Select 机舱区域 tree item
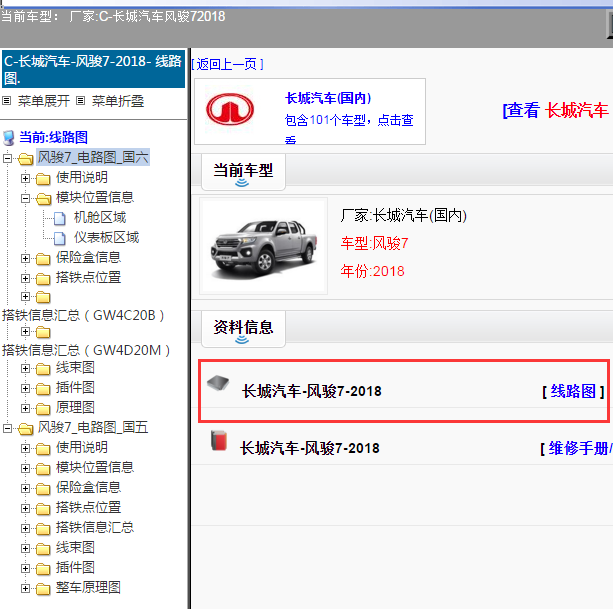 point(100,217)
